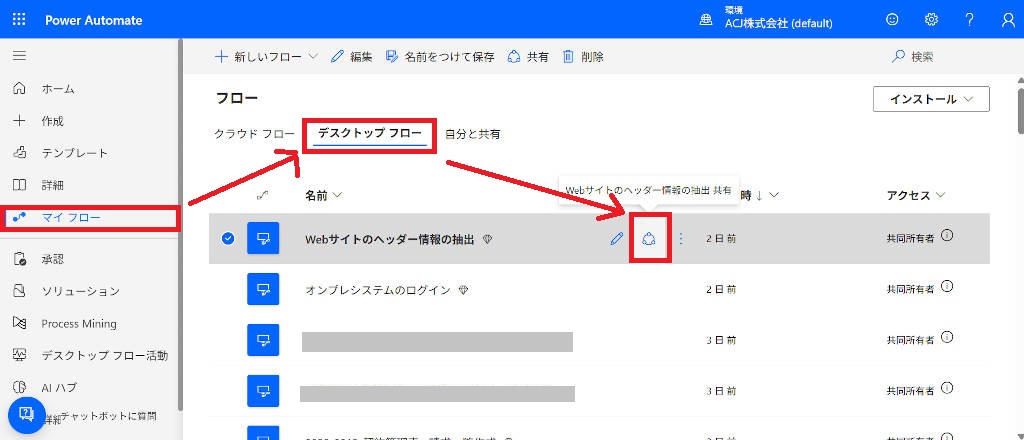Click access info icon on オンプレシステムのログイン row

pyautogui.click(x=948, y=286)
